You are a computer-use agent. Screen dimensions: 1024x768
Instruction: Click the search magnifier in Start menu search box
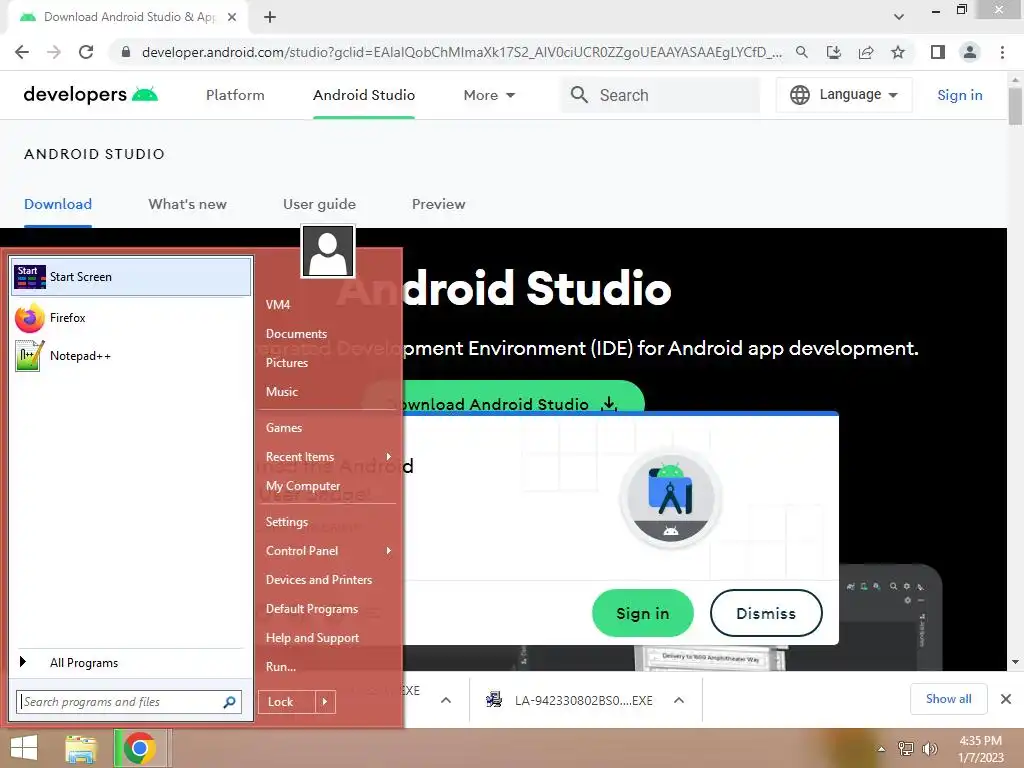229,702
